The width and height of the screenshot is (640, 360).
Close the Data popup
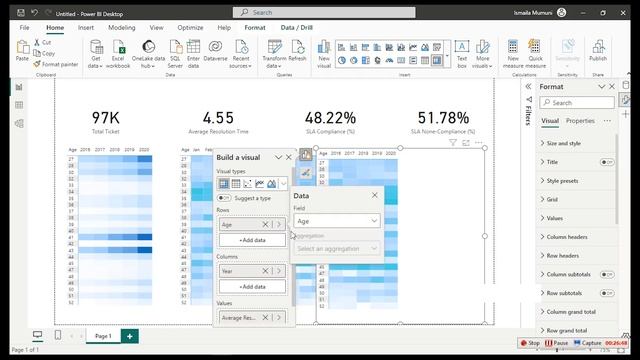(375, 195)
